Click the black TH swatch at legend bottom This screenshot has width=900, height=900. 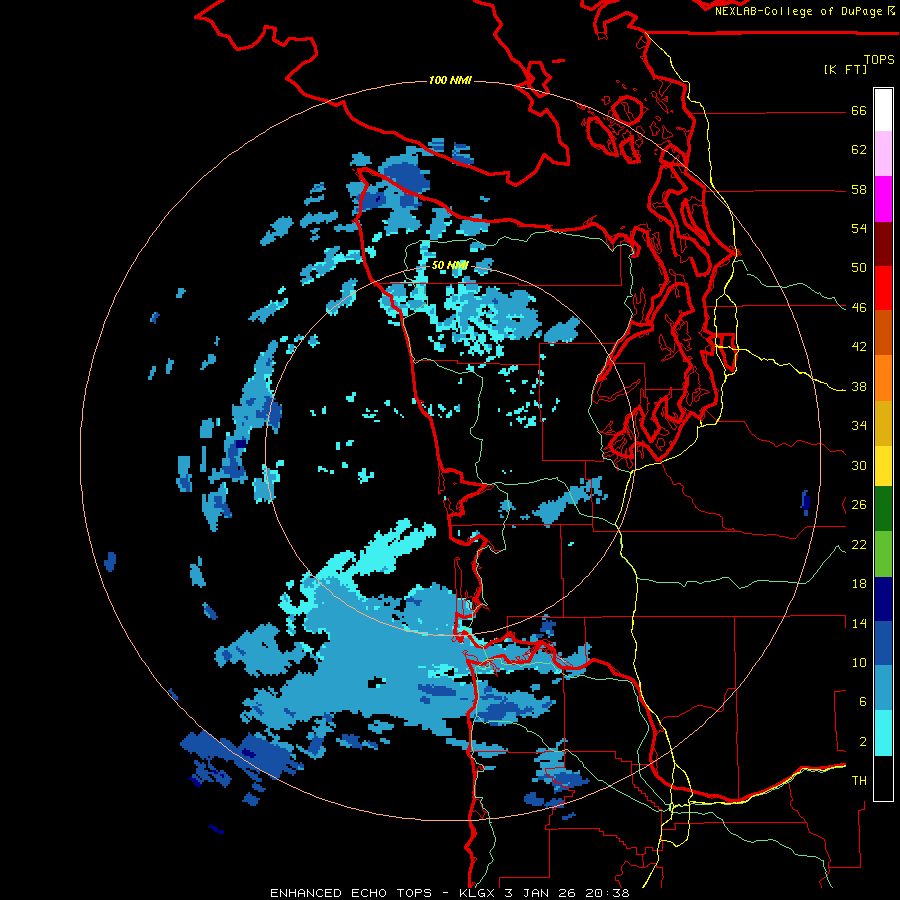[883, 778]
